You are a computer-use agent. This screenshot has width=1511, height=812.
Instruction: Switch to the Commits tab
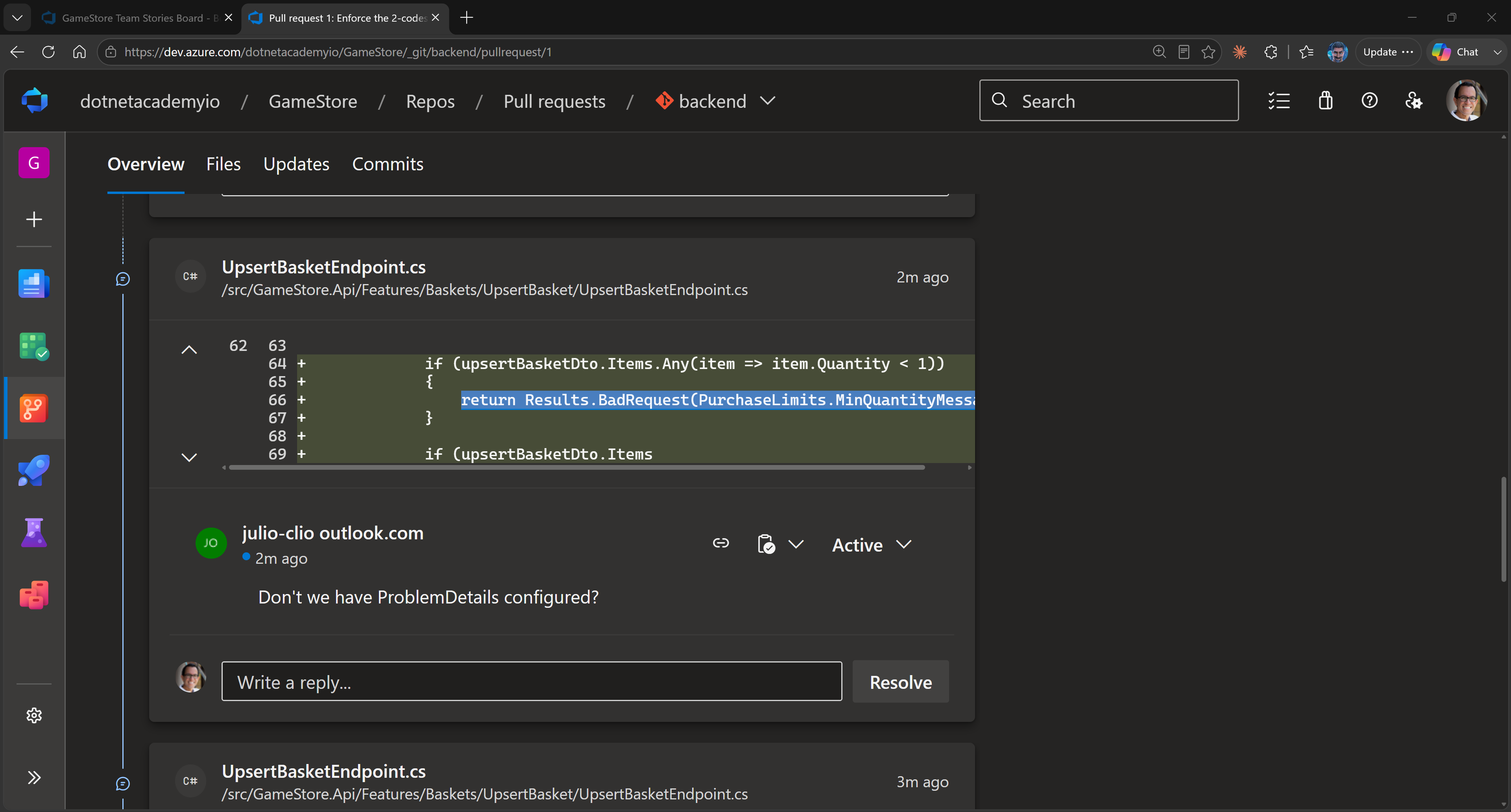pos(388,164)
